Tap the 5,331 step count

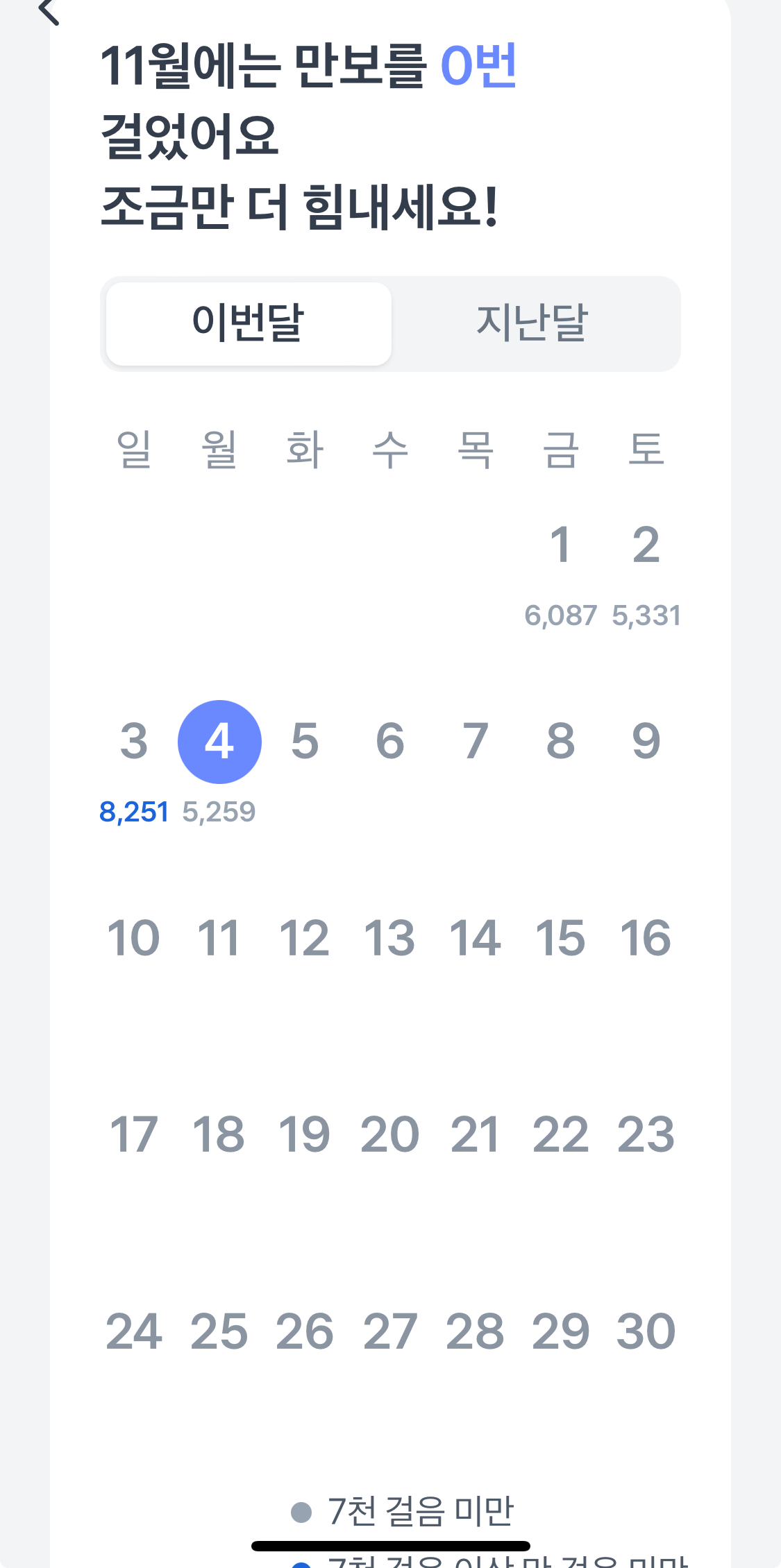pyautogui.click(x=646, y=615)
